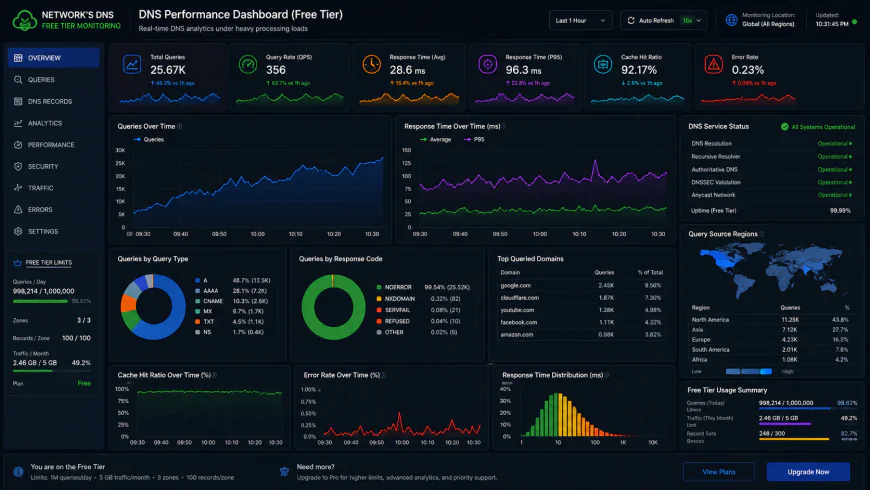Click the info icon next to You are on the Free Tier
The image size is (870, 490).
click(x=18, y=472)
